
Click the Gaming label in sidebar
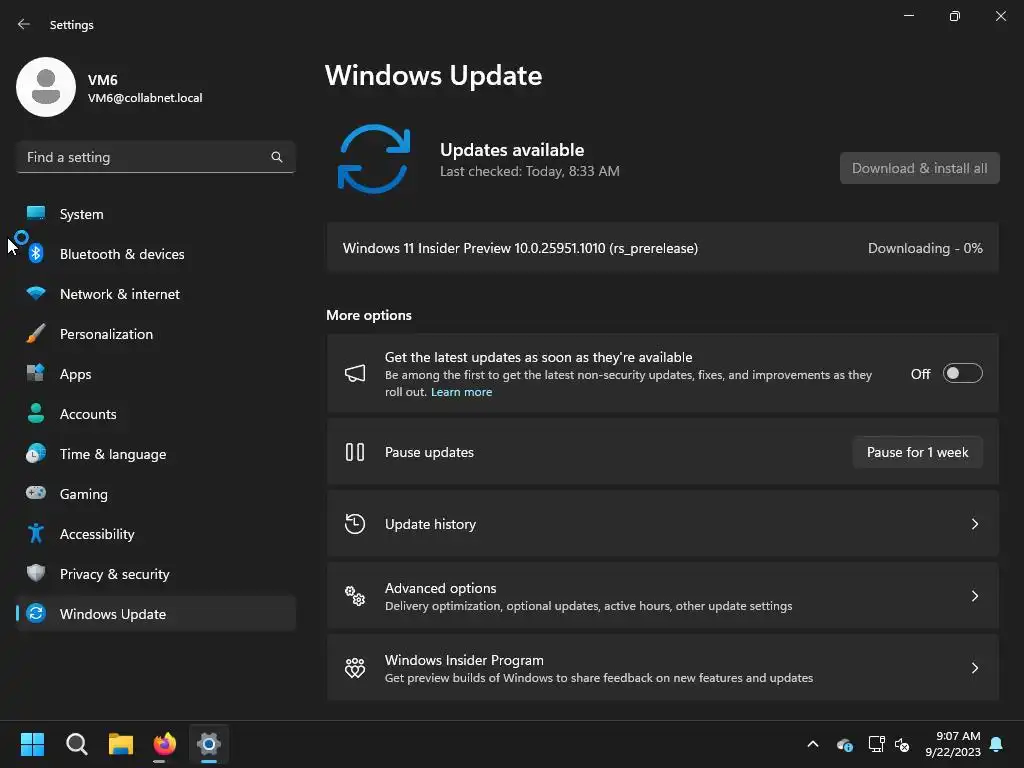point(84,494)
